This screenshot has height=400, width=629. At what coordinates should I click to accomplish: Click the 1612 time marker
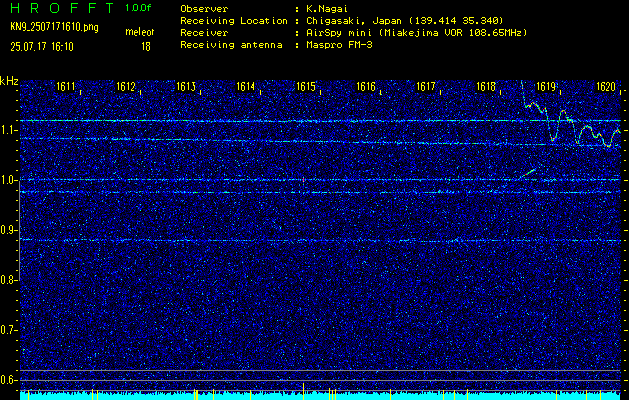[126, 86]
